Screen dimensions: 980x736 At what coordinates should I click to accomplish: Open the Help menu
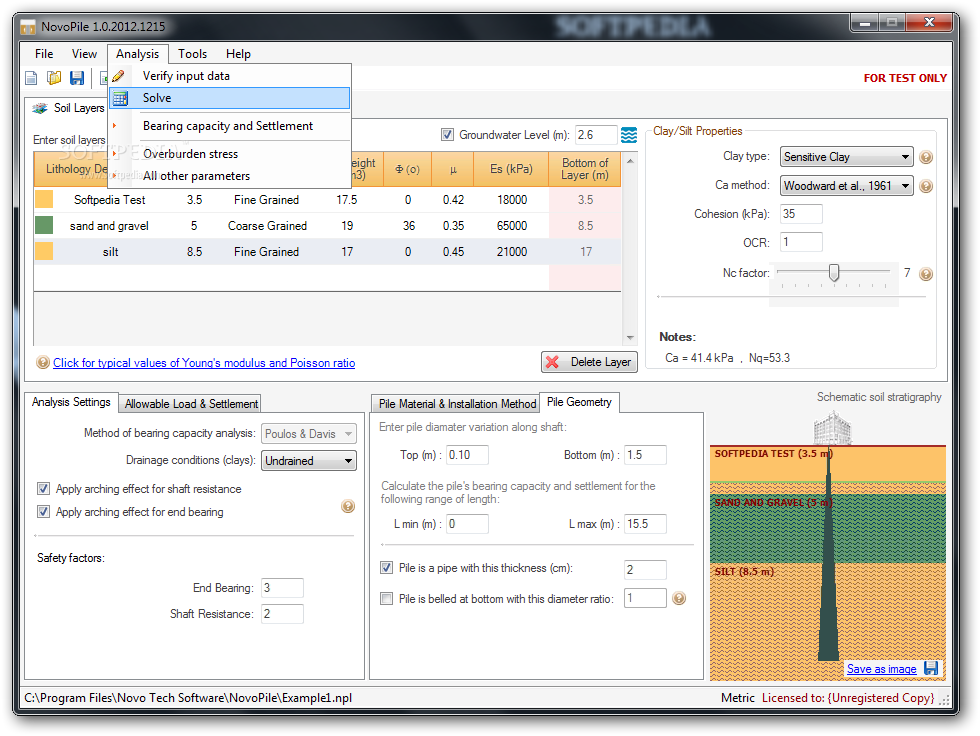tap(238, 54)
